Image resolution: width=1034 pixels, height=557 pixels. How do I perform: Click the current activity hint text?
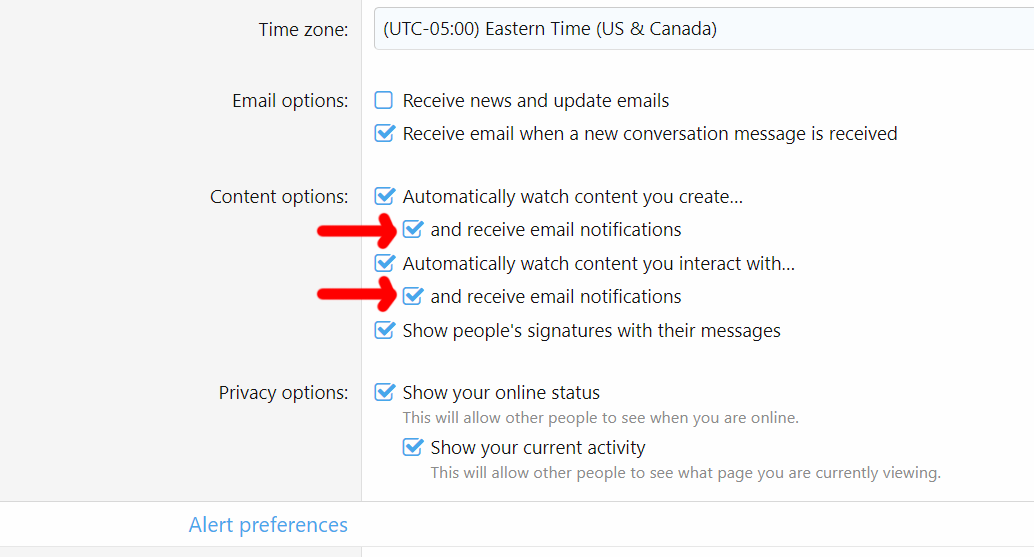click(x=685, y=473)
